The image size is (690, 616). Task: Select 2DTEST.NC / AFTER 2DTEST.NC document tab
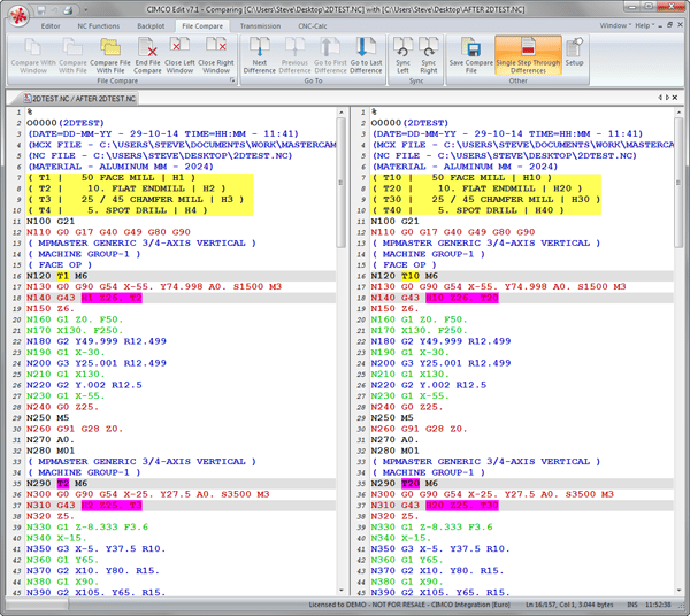point(79,98)
